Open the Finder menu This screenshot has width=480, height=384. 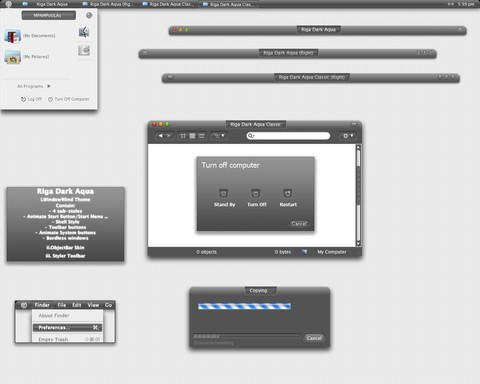(42, 305)
